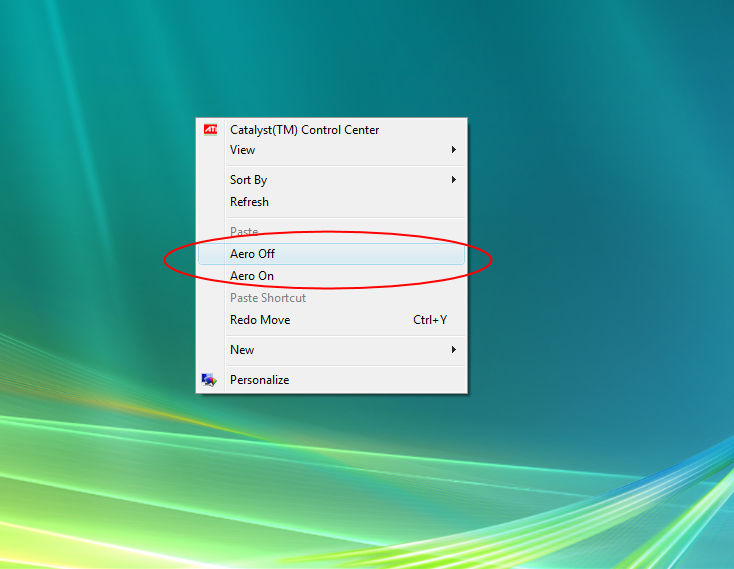This screenshot has height=569, width=734.
Task: Click the Ctrl+Y shortcut label
Action: [x=430, y=320]
